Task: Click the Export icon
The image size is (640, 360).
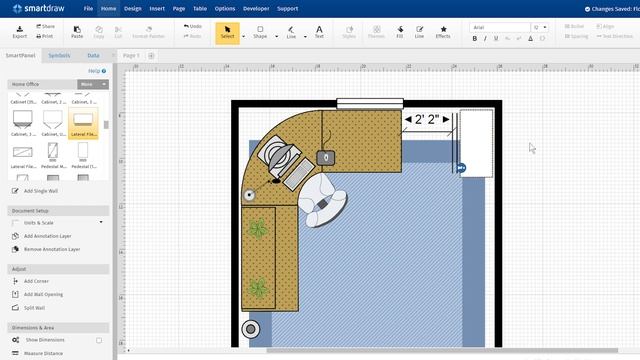Action: (19, 32)
